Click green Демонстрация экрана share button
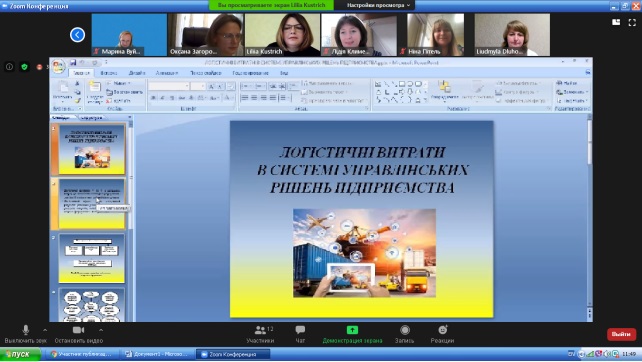The width and height of the screenshot is (642, 362). point(352,334)
